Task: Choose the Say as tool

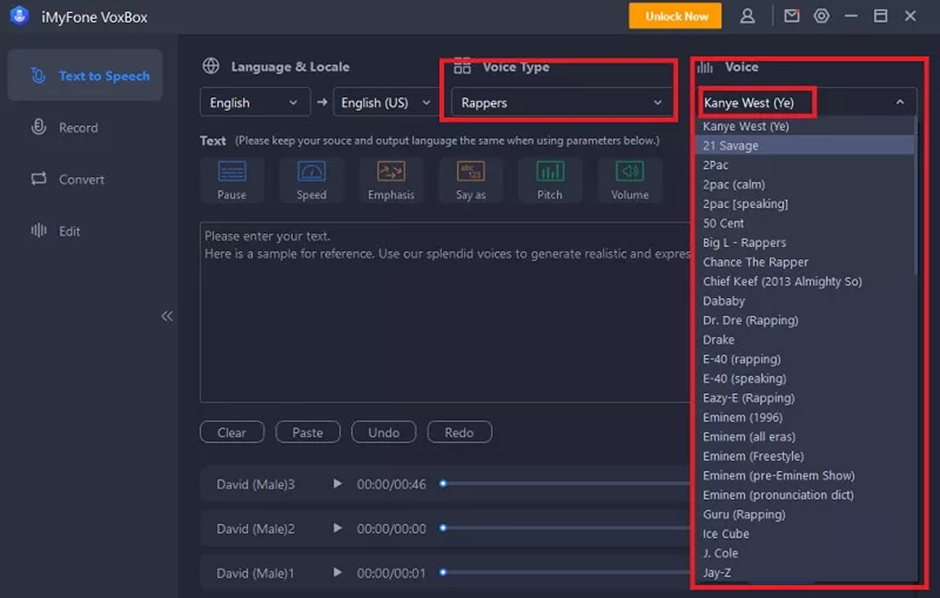Action: (471, 171)
